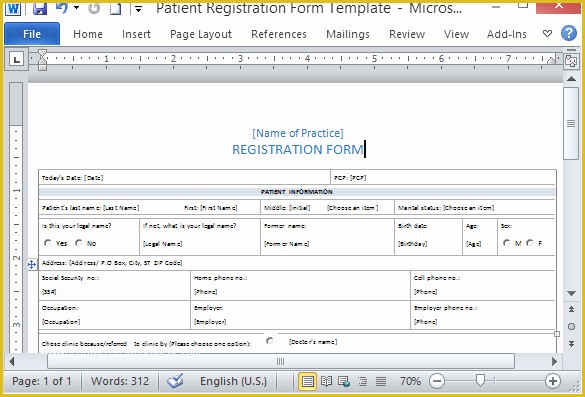Select F radio for Sex
585x397 pixels.
529,243
